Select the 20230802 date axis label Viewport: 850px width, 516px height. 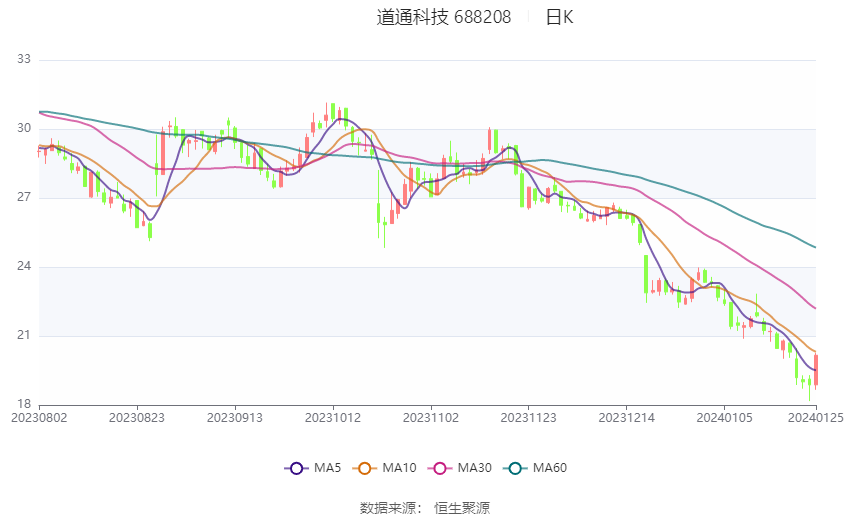click(x=39, y=418)
